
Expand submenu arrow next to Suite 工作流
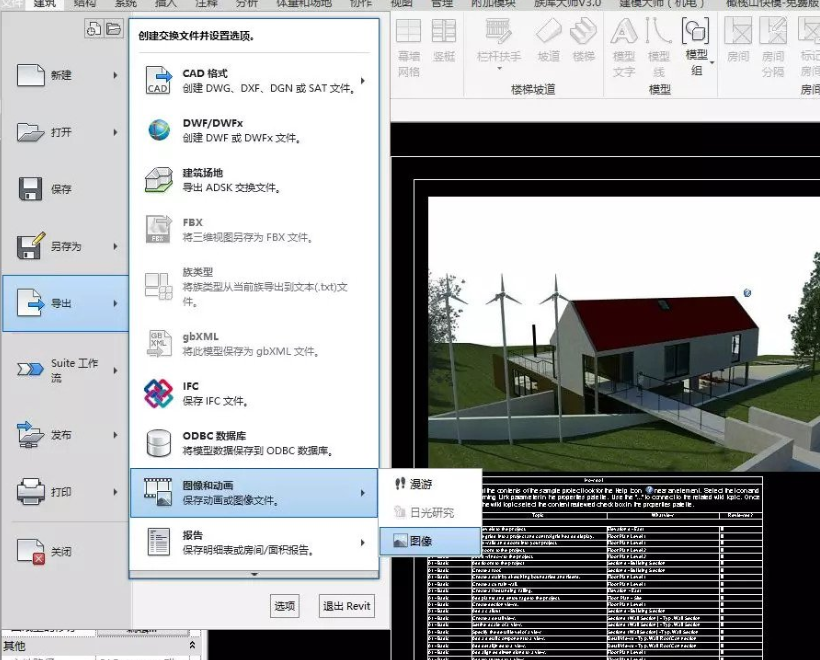[115, 370]
